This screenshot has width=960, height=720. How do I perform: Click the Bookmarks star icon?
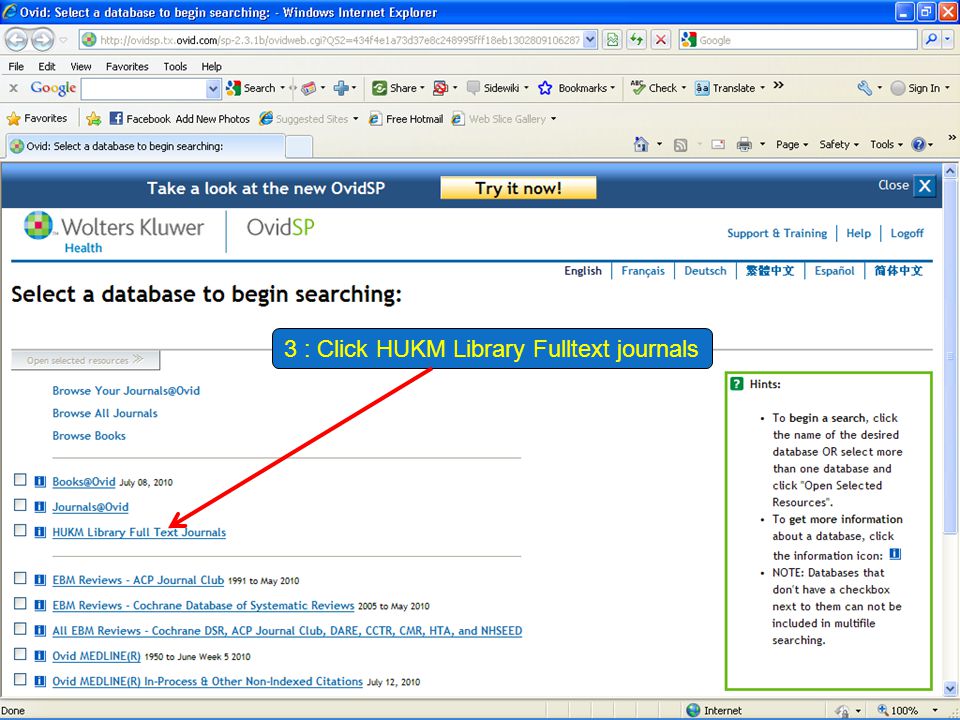pos(545,88)
